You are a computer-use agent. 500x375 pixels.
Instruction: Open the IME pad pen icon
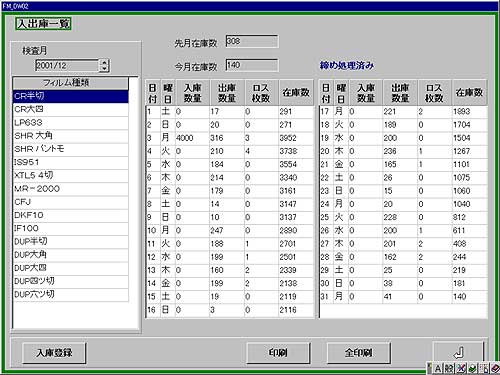click(461, 368)
